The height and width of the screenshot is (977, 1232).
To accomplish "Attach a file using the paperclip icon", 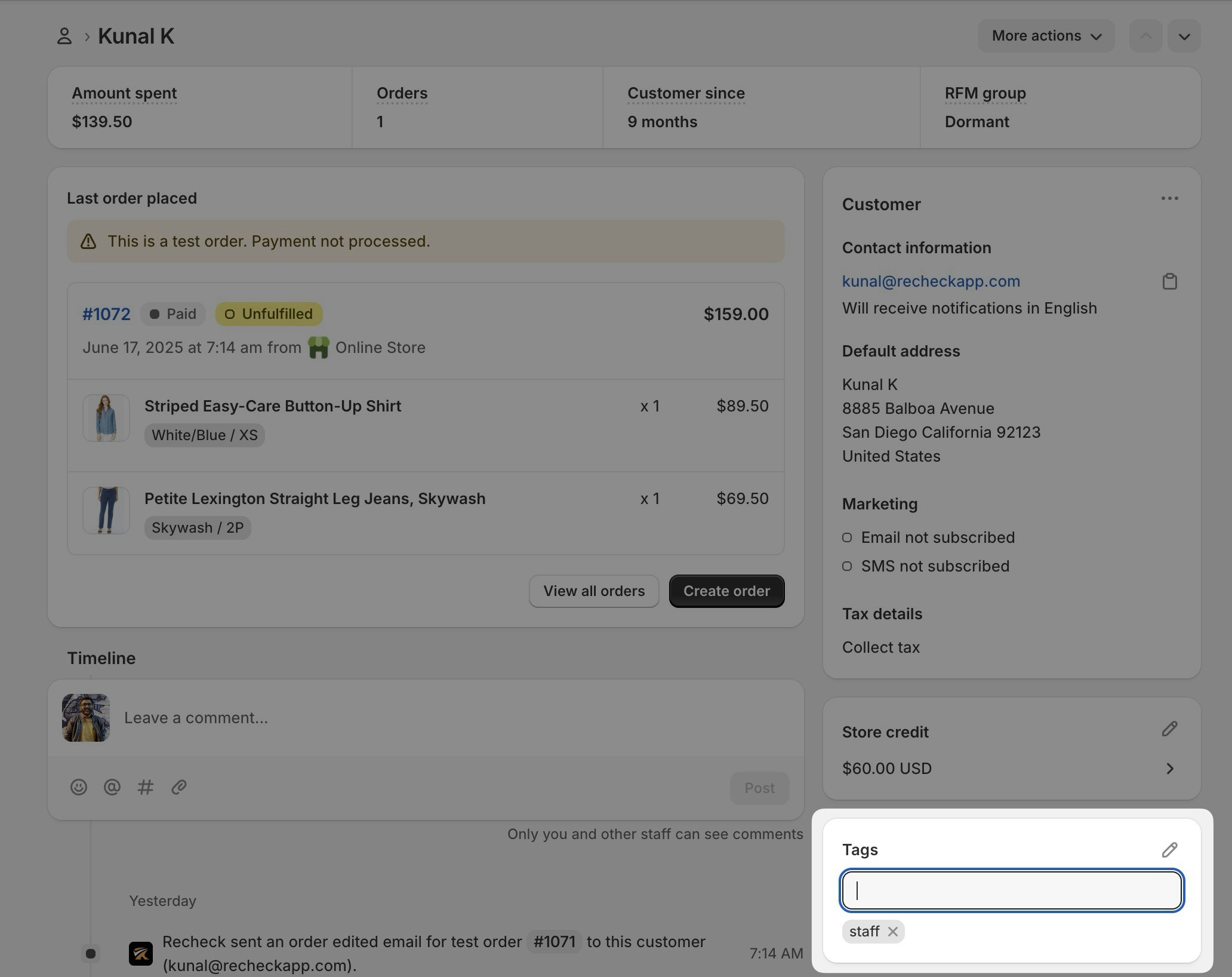I will tap(178, 787).
